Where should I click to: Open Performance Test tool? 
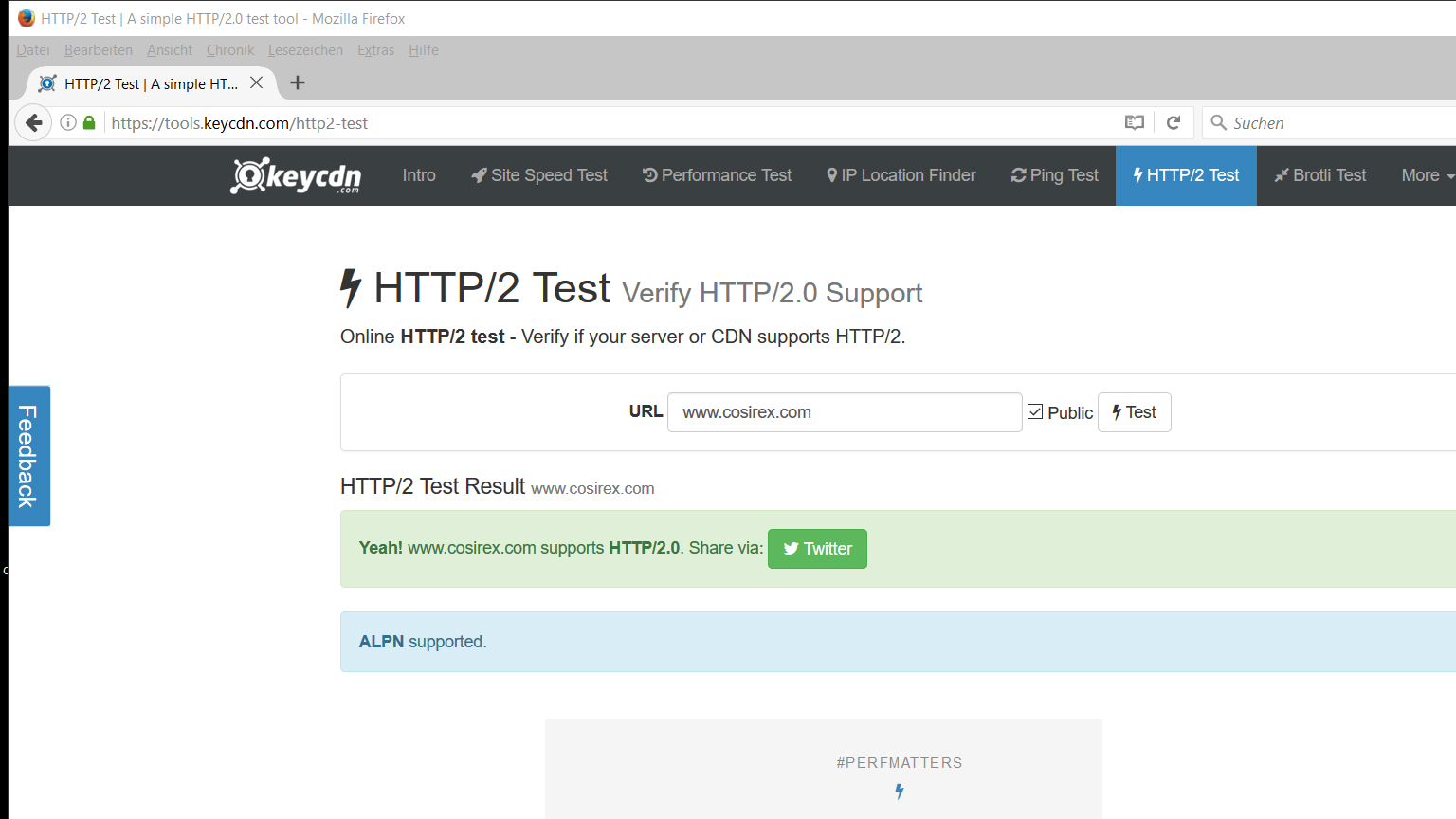(718, 175)
